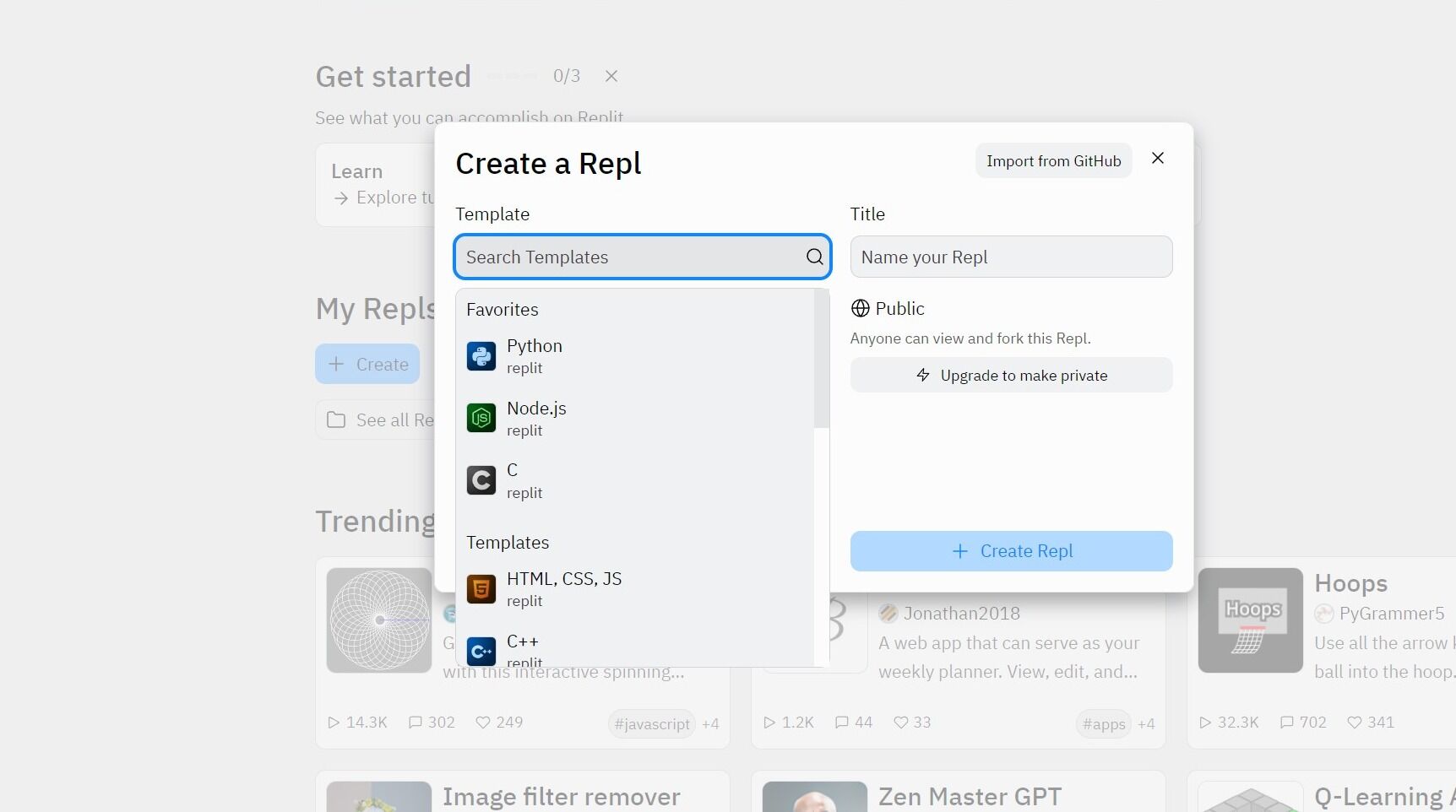Select the Node.js template row
1456x812 pixels.
(635, 419)
